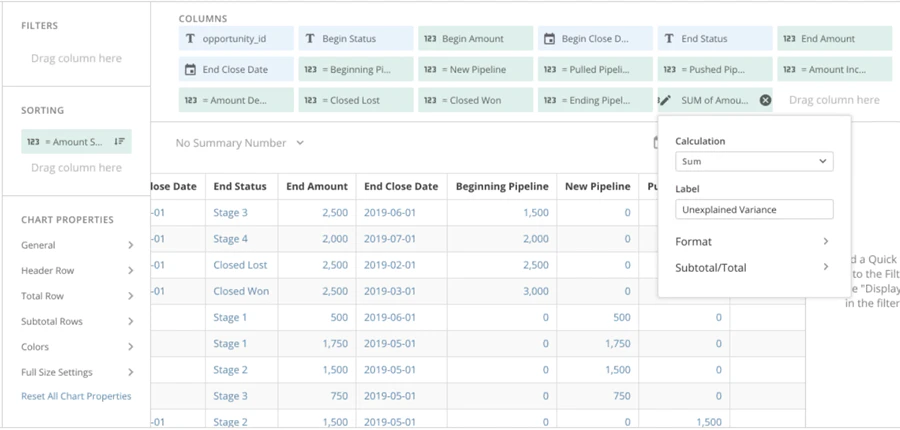The image size is (900, 430).
Task: Click the number icon on Begin Amount pill
Action: 430,38
